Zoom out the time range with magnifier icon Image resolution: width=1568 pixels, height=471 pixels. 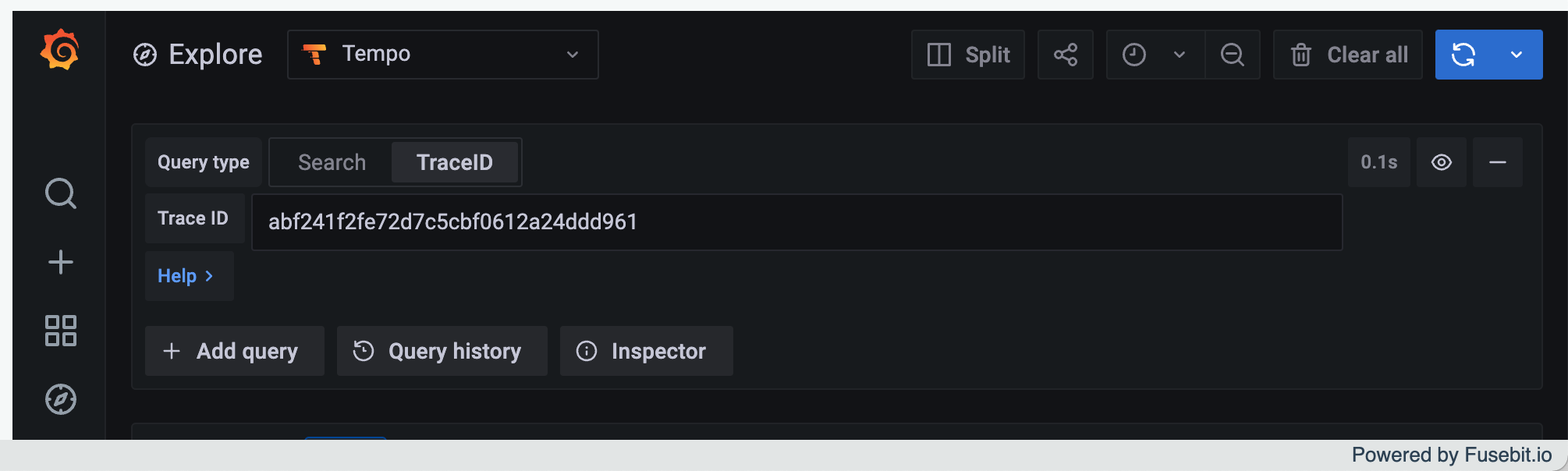(1232, 55)
